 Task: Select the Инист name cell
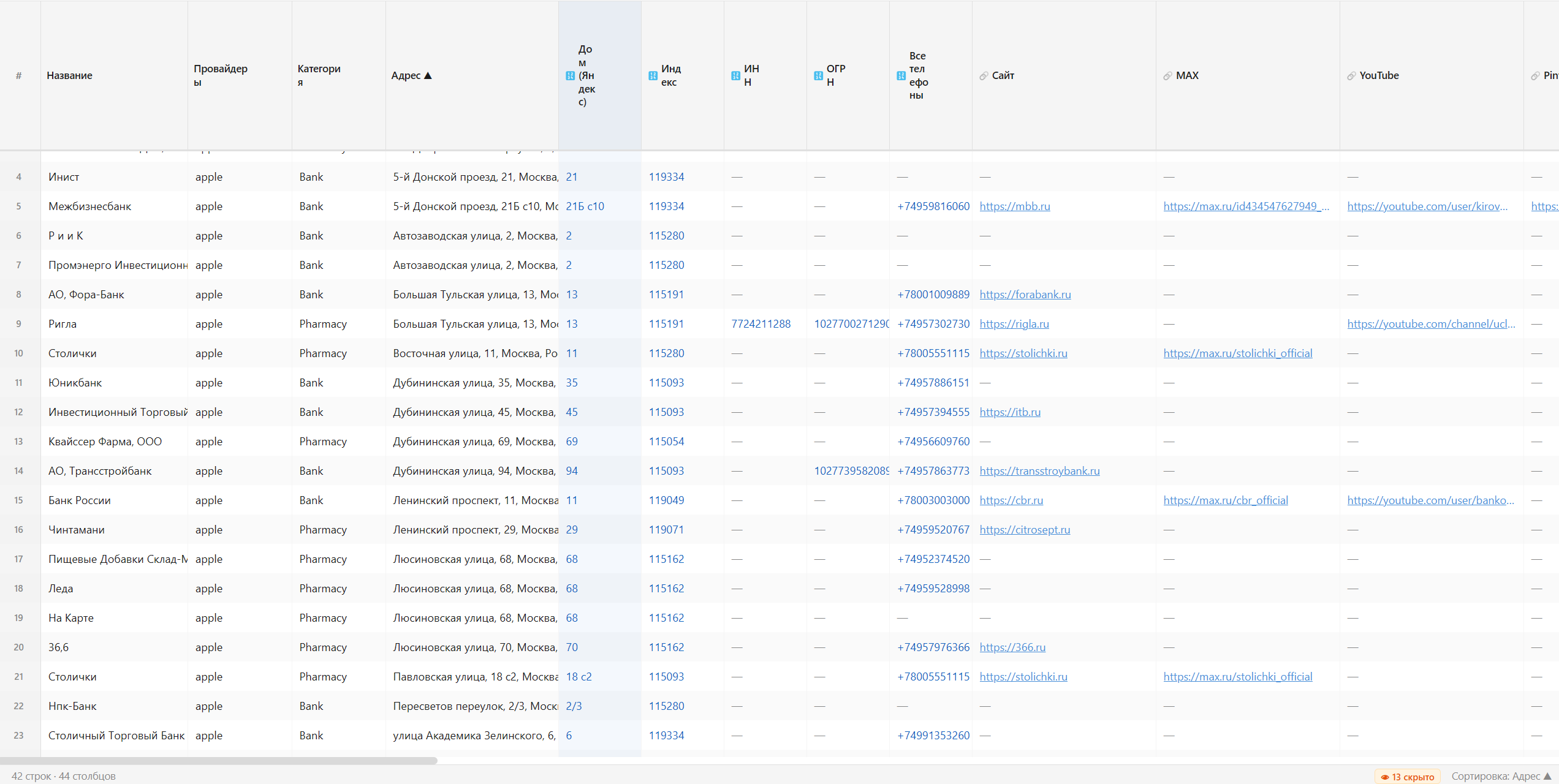[x=114, y=177]
